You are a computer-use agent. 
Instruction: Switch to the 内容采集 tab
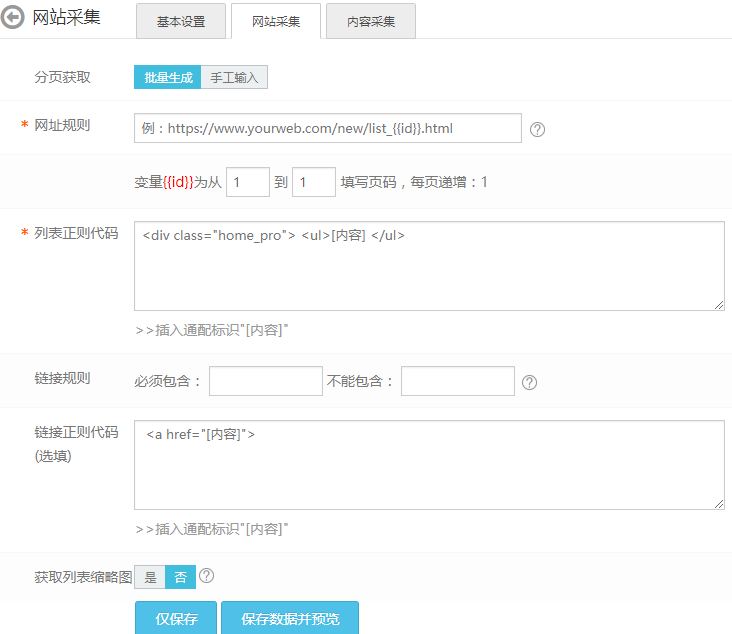point(370,21)
